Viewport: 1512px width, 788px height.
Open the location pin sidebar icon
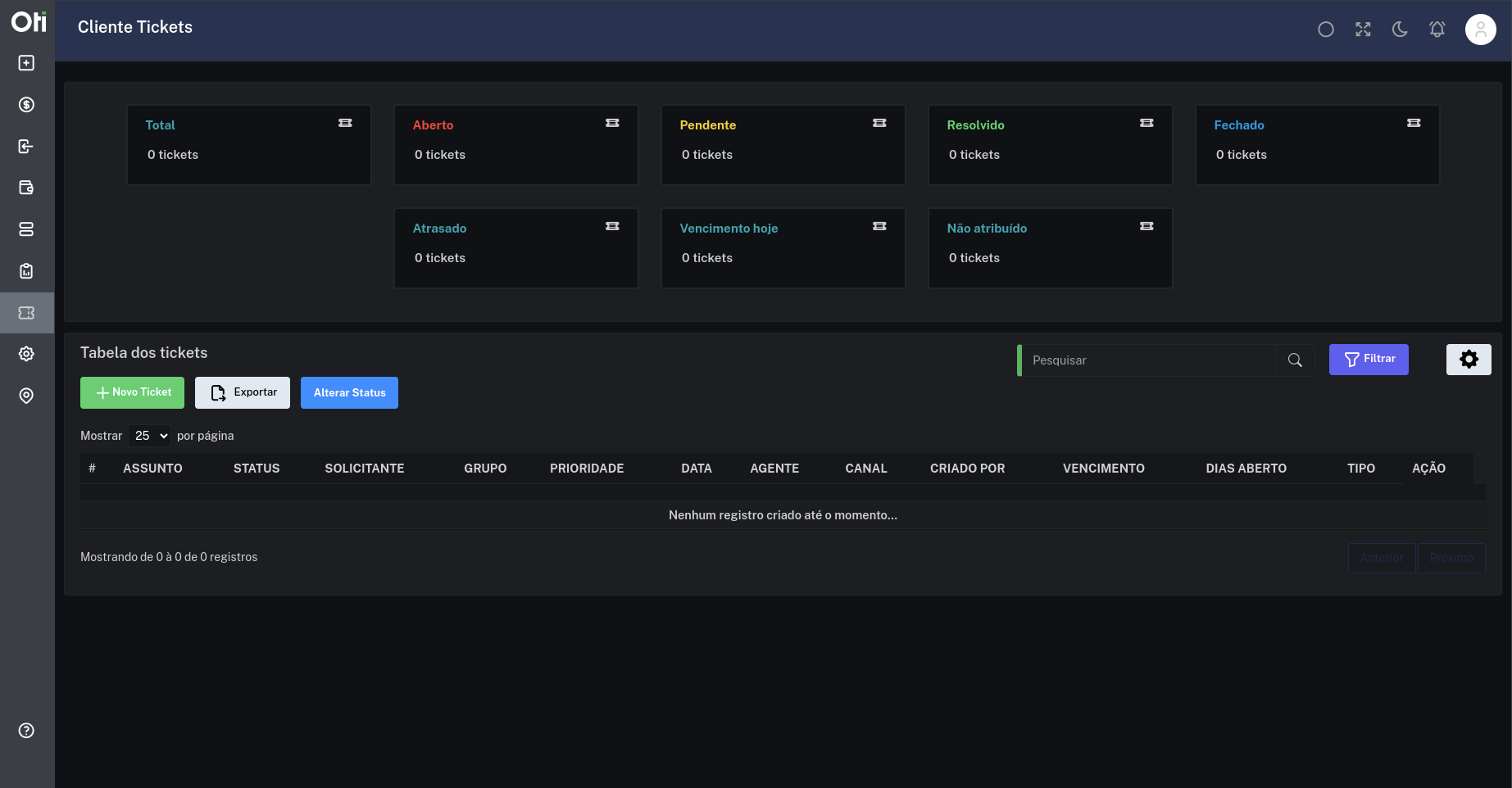26,396
